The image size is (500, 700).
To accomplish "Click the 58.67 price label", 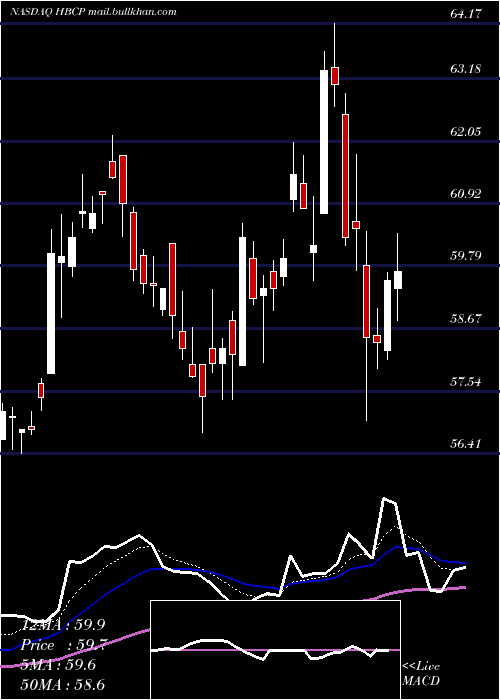I will click(466, 319).
